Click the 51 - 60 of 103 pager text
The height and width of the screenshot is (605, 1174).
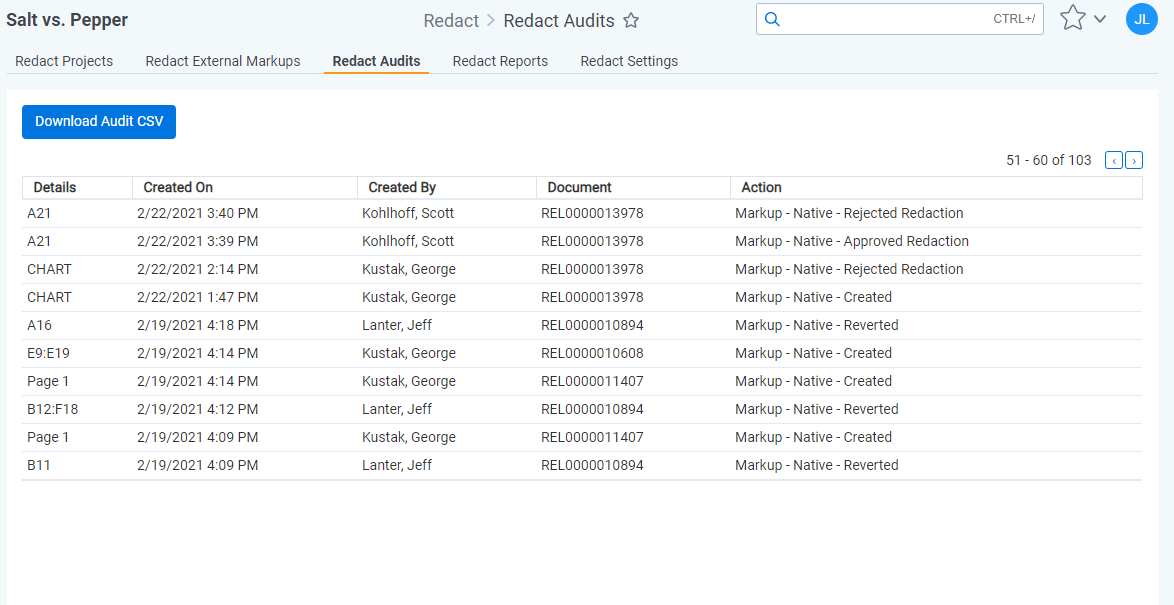pos(1049,160)
